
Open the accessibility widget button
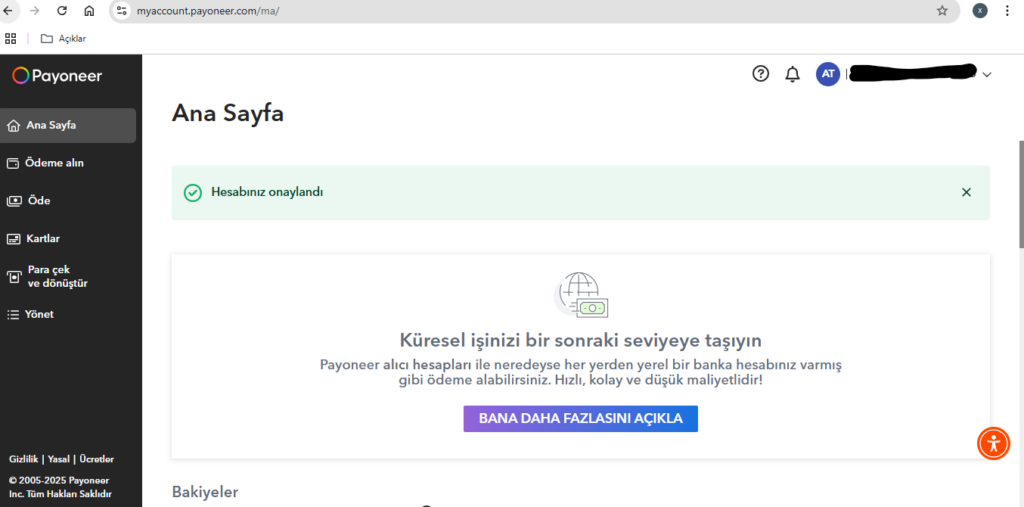993,443
